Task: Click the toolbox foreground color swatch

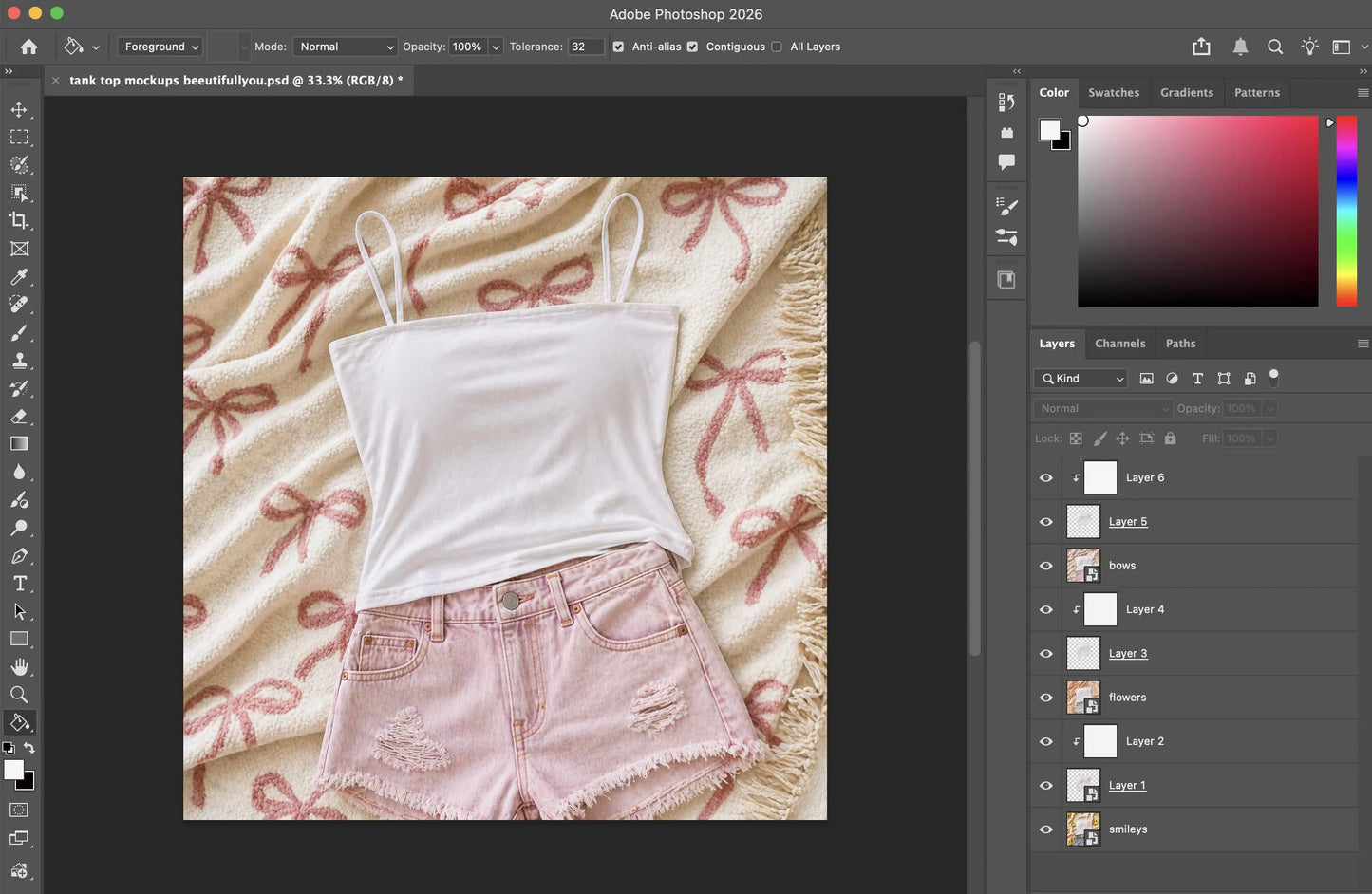Action: [x=13, y=771]
